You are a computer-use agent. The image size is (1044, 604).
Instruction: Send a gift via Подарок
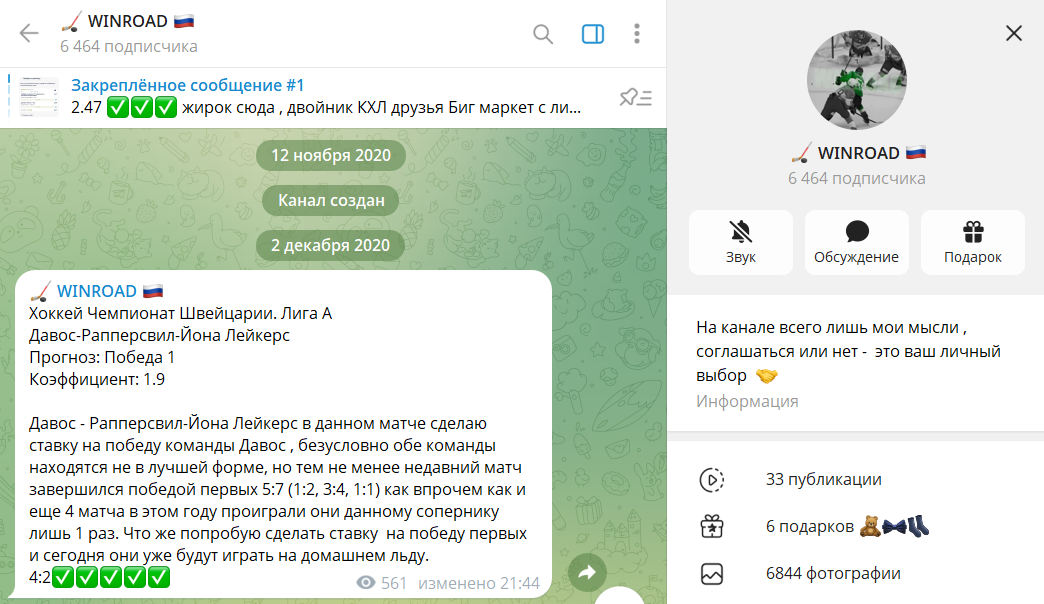pyautogui.click(x=972, y=242)
